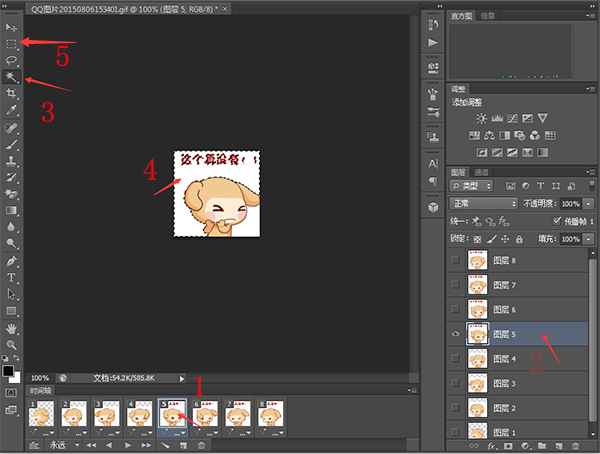Select the Move tool
Screen dimensions: 600x454
[11, 27]
